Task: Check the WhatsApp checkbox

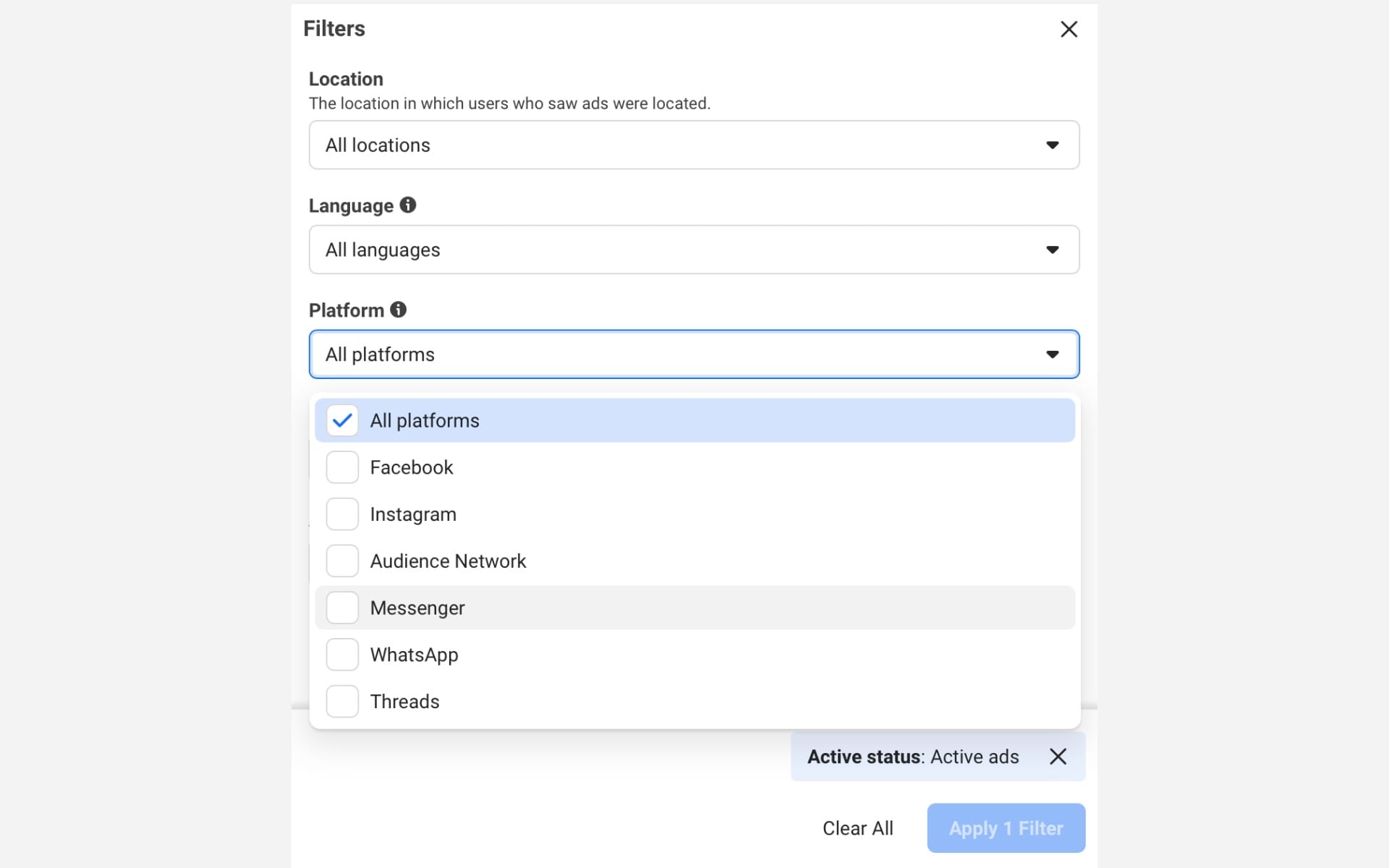Action: (x=342, y=655)
